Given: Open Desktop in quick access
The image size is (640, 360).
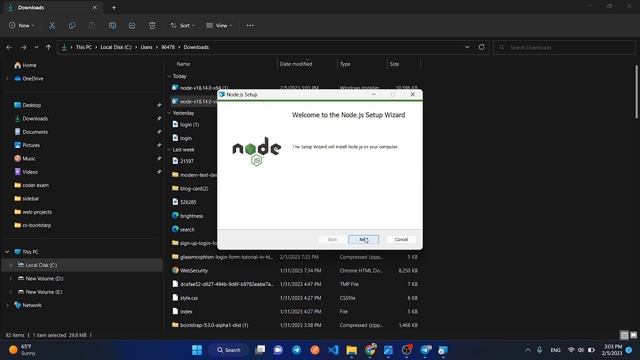Looking at the screenshot, I should point(27,105).
